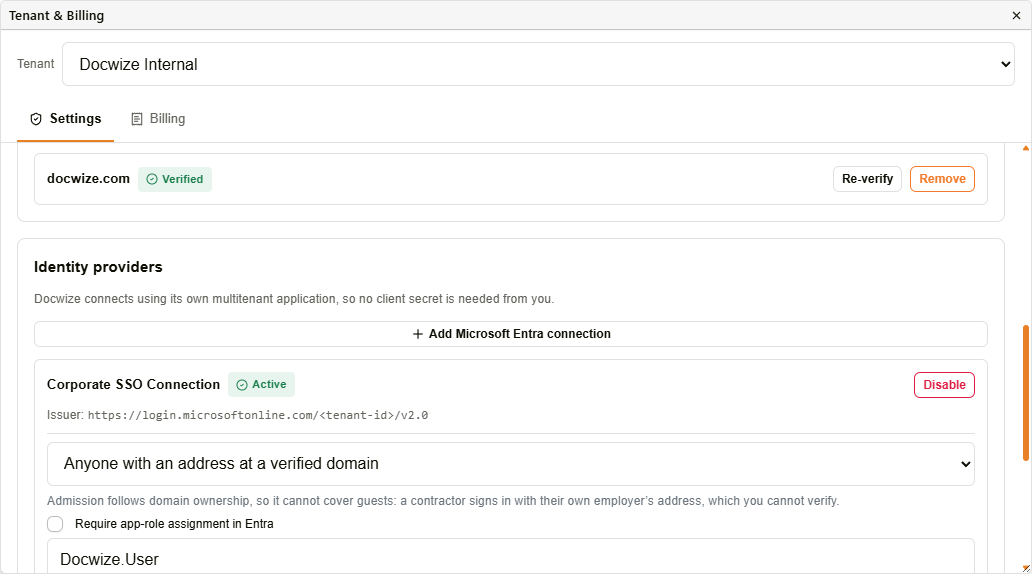Click the Active status check icon
Viewport: 1032px width, 574px height.
[x=242, y=385]
